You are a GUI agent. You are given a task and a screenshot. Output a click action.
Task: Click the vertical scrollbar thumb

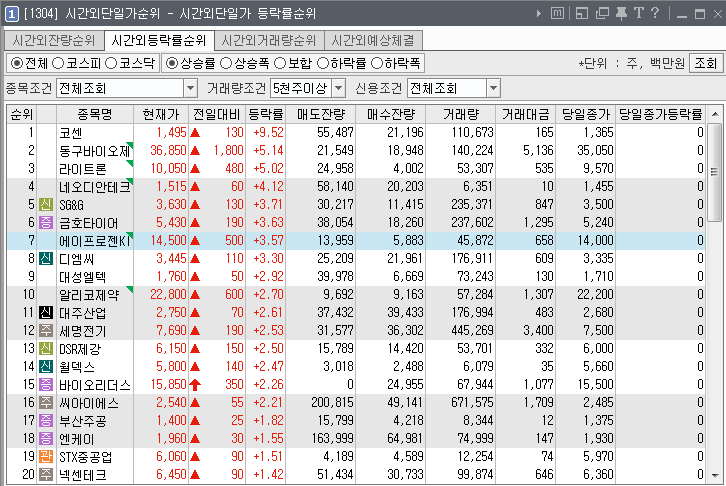point(715,172)
